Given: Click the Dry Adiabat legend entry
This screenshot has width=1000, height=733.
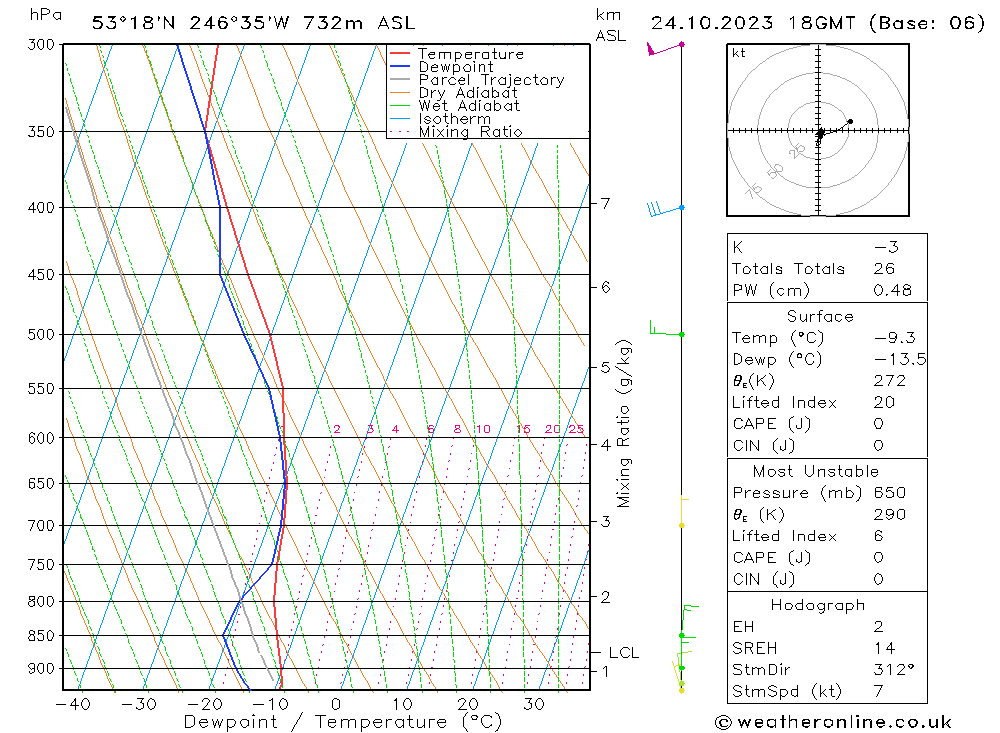Looking at the screenshot, I should pyautogui.click(x=468, y=93).
